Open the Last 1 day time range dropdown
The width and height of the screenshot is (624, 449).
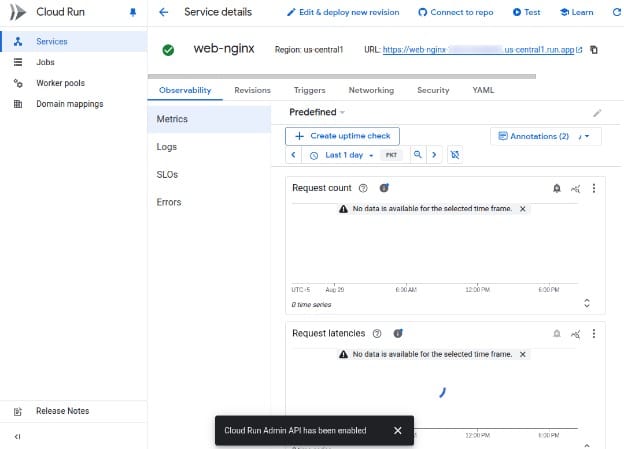pyautogui.click(x=344, y=155)
